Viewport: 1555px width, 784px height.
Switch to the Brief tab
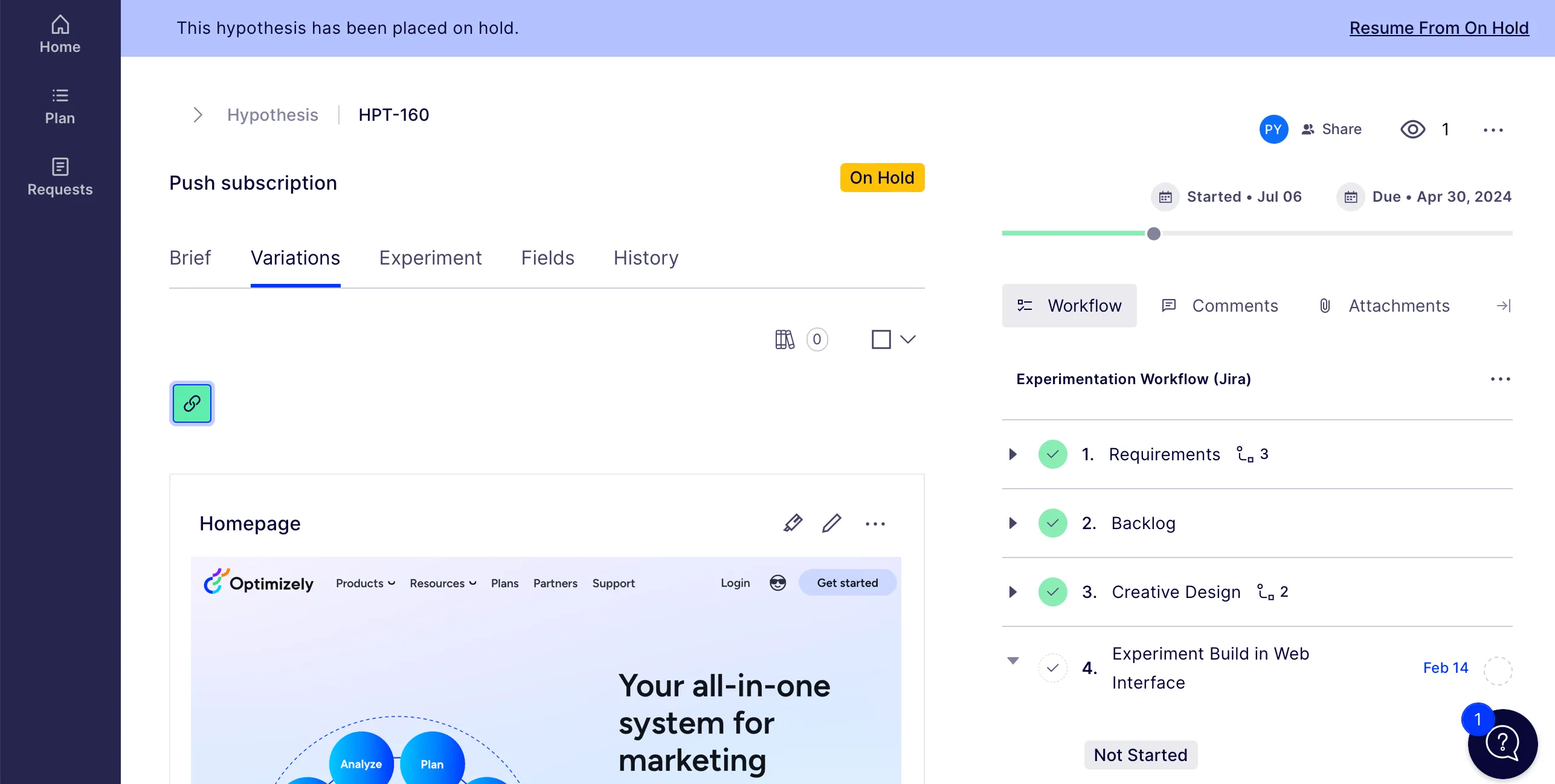(x=190, y=258)
